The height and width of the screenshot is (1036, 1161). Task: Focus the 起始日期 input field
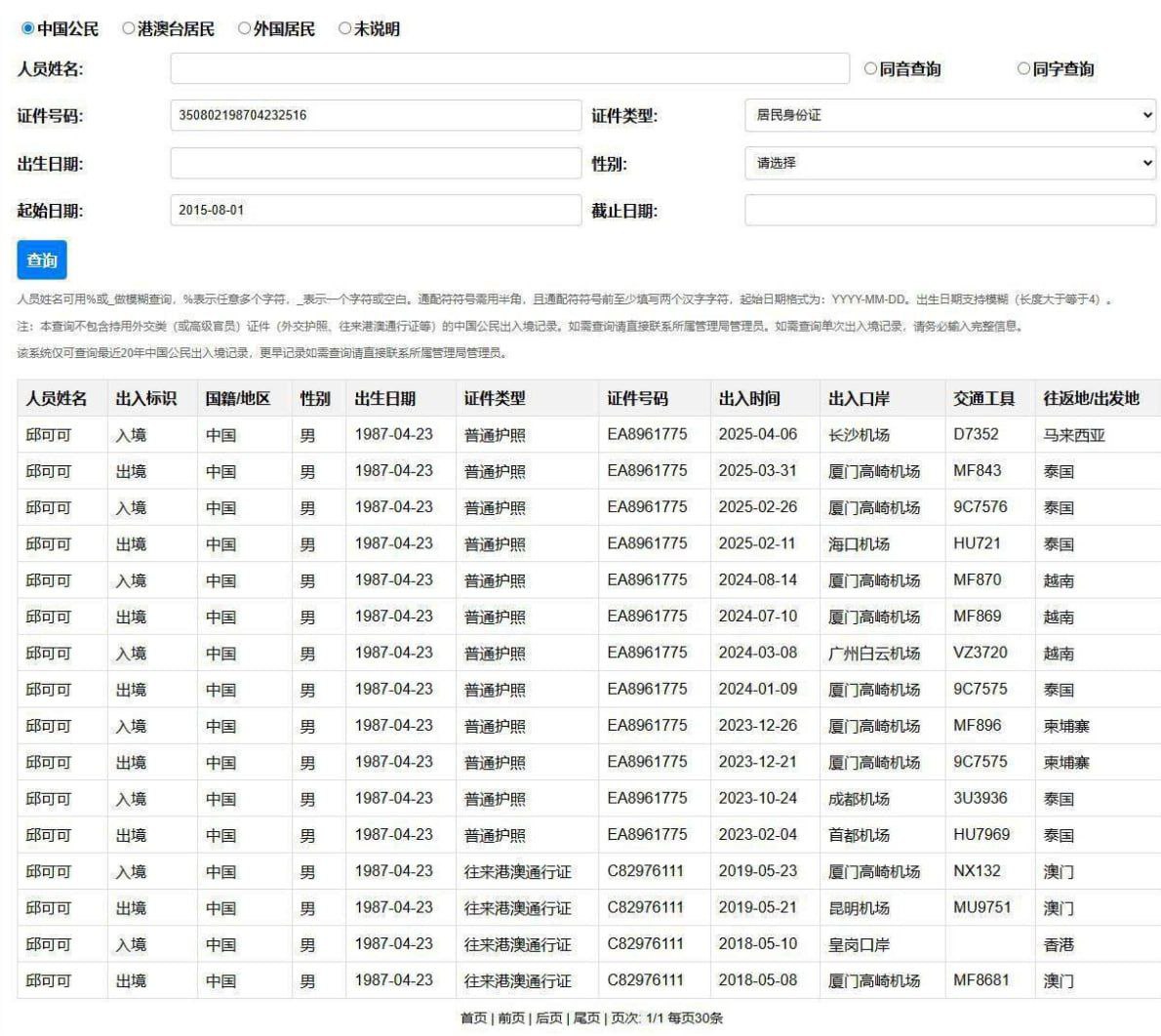[x=376, y=210]
